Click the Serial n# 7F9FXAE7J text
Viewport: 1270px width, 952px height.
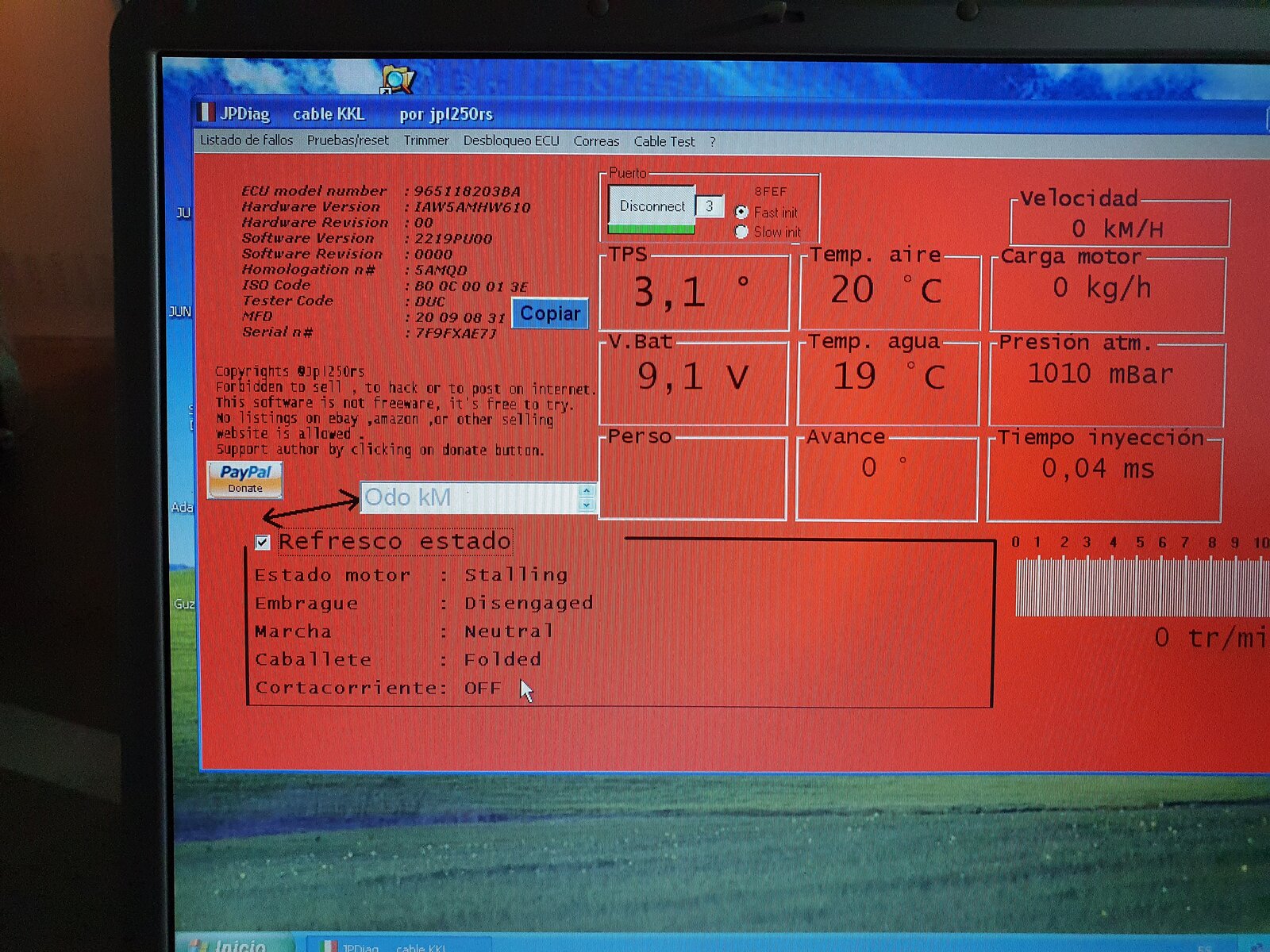(x=456, y=333)
